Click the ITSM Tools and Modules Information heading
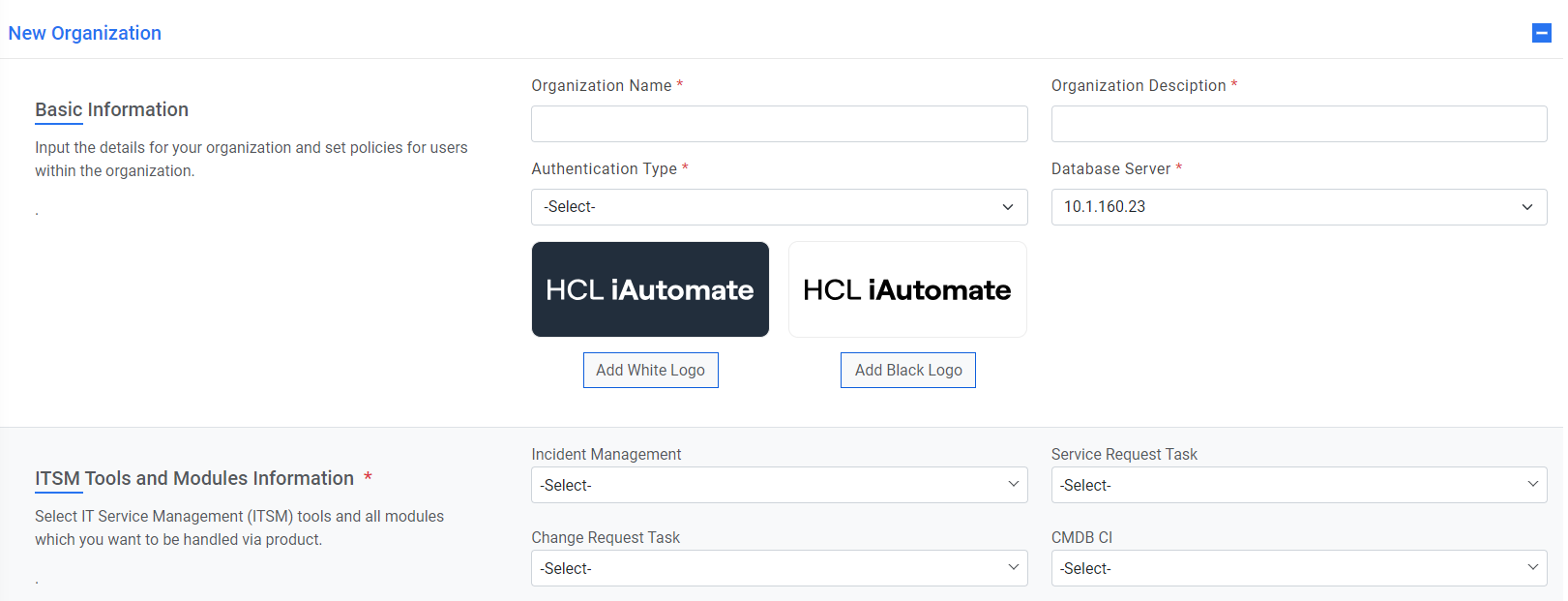 tap(194, 478)
